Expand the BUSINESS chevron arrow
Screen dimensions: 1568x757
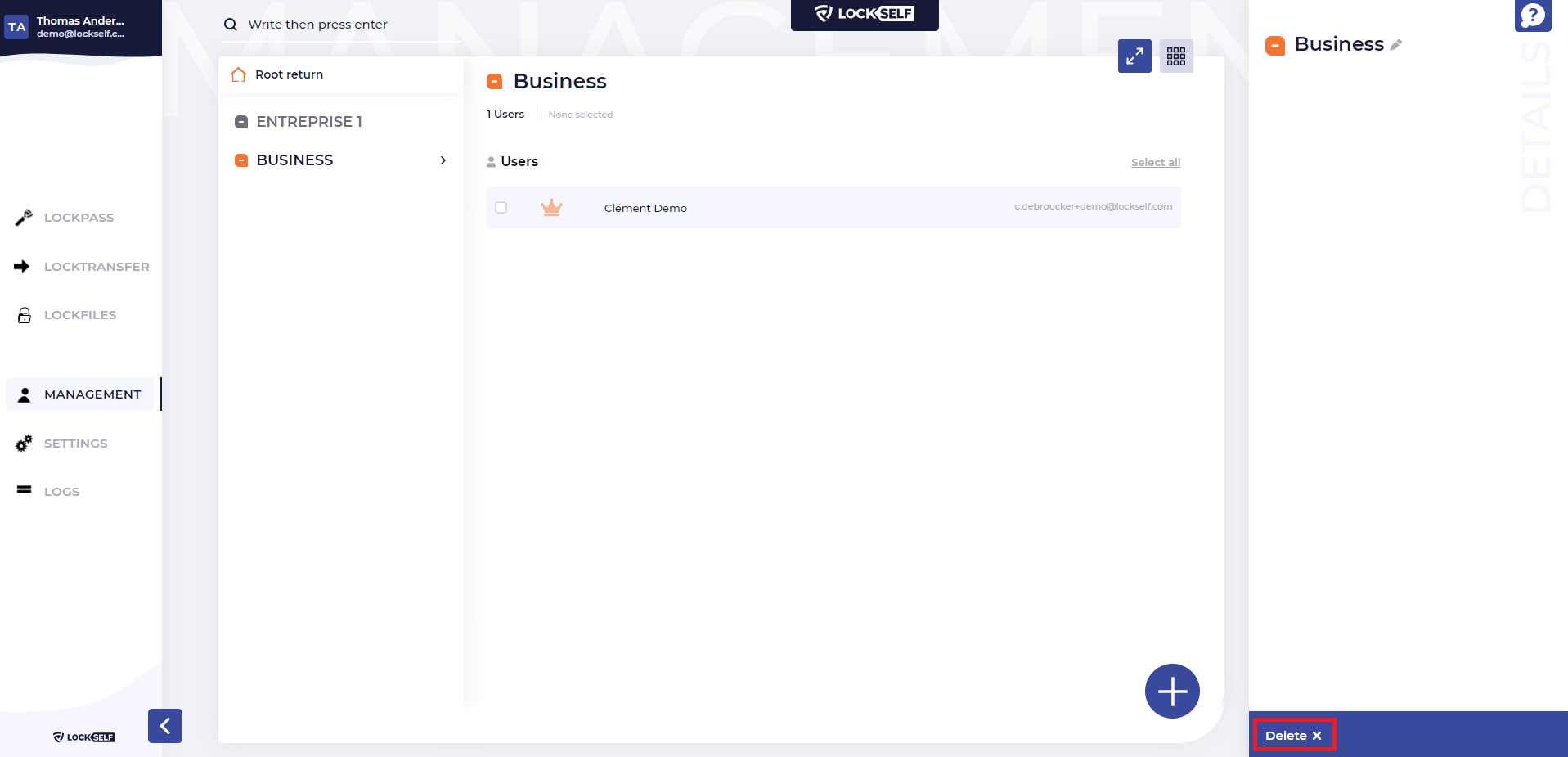(443, 160)
